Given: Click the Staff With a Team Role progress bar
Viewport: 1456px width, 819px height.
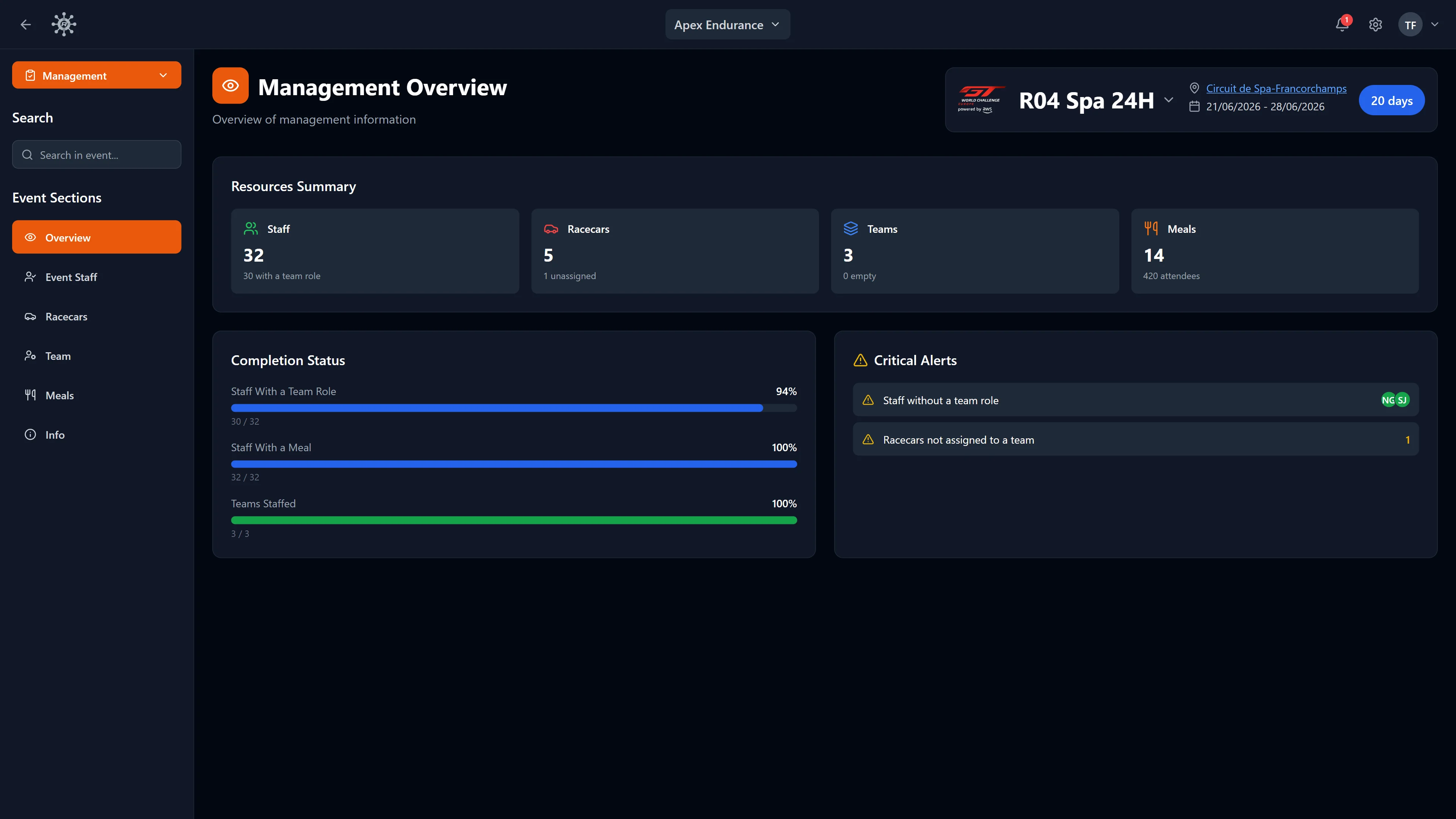Looking at the screenshot, I should pos(514,408).
